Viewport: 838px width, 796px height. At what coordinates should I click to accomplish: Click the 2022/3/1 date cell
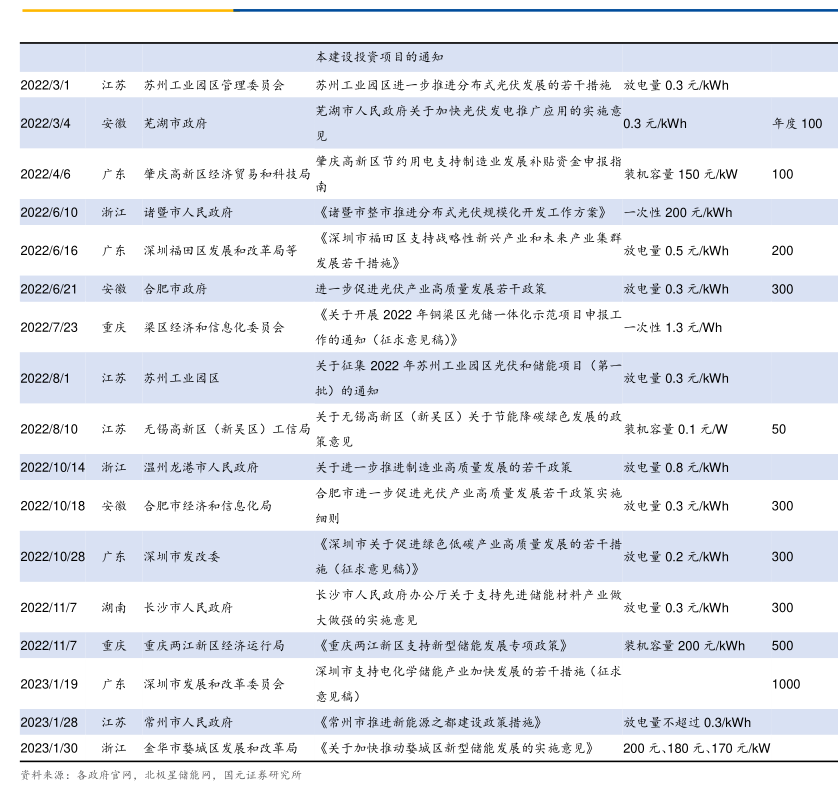[45, 86]
